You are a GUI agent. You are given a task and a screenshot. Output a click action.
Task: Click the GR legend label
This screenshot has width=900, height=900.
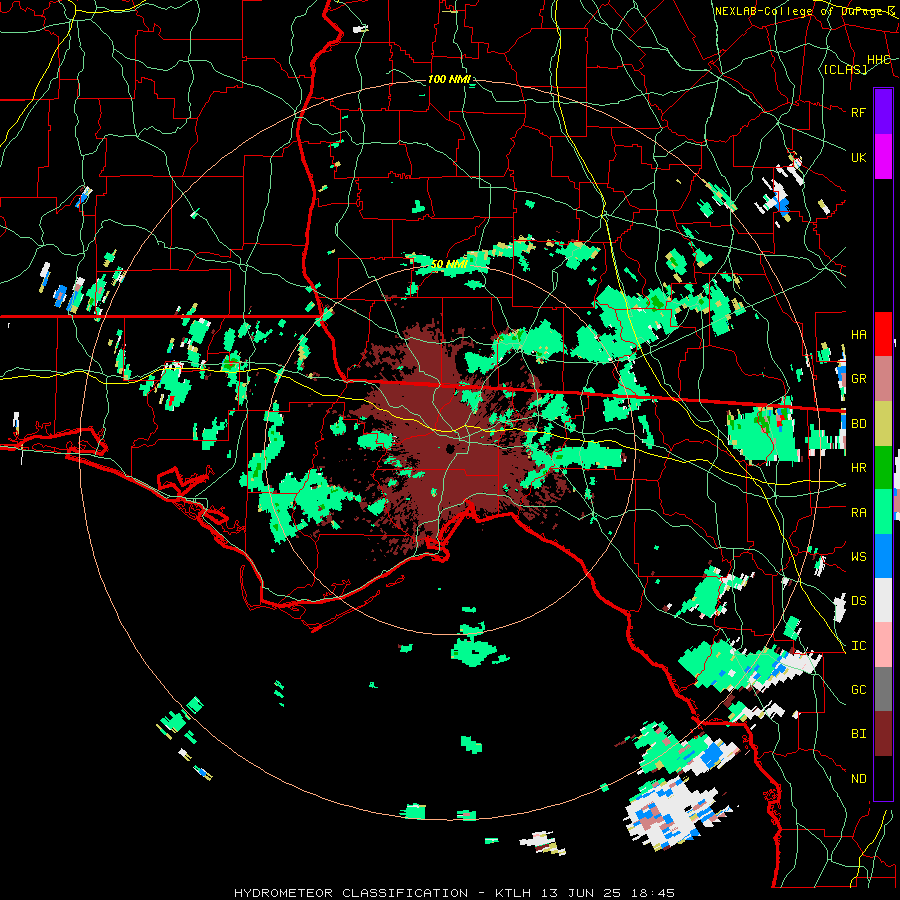(858, 379)
